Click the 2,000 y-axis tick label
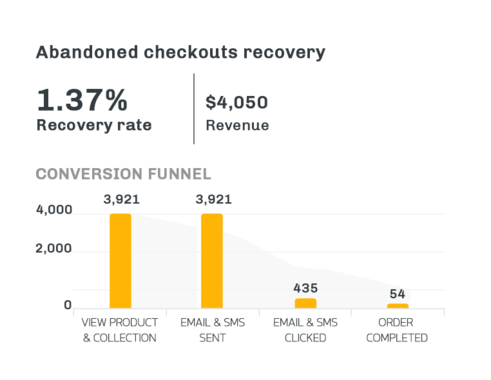This screenshot has height=380, width=491. [x=54, y=248]
